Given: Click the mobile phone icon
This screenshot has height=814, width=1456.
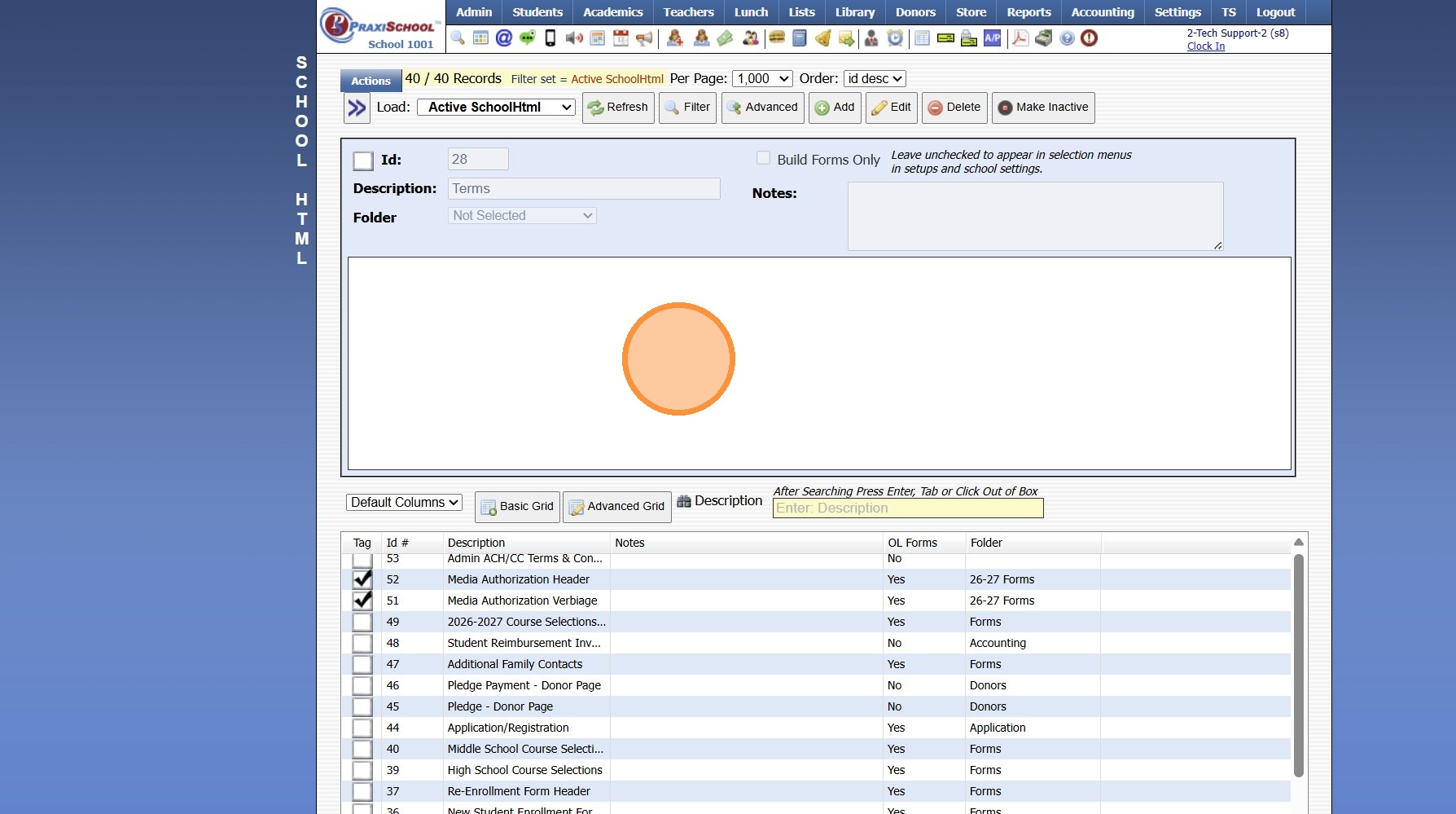Looking at the screenshot, I should tap(550, 38).
